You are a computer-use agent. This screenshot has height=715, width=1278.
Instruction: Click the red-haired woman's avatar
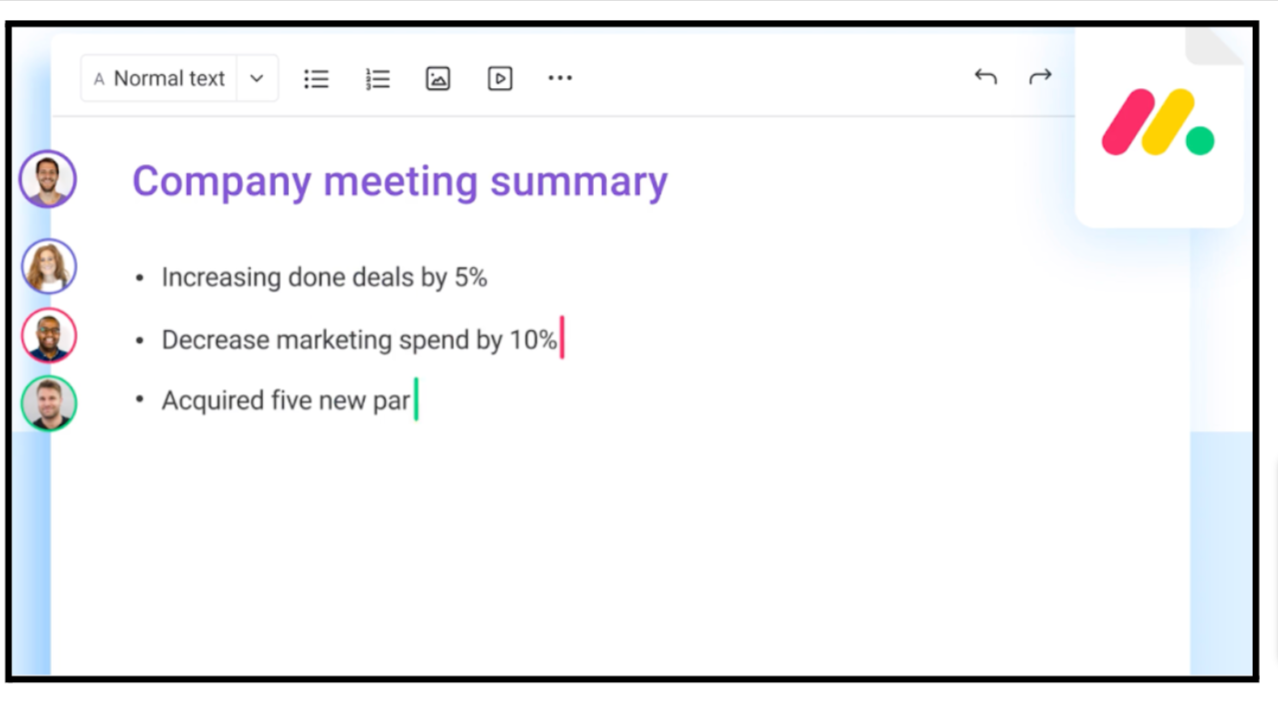pos(49,267)
